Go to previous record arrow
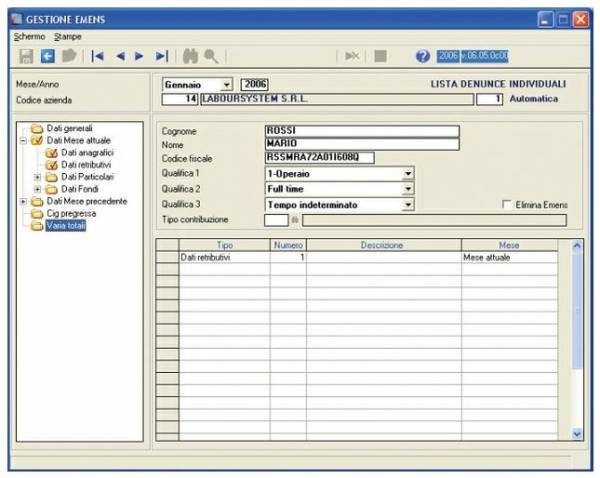The height and width of the screenshot is (478, 600). click(120, 56)
